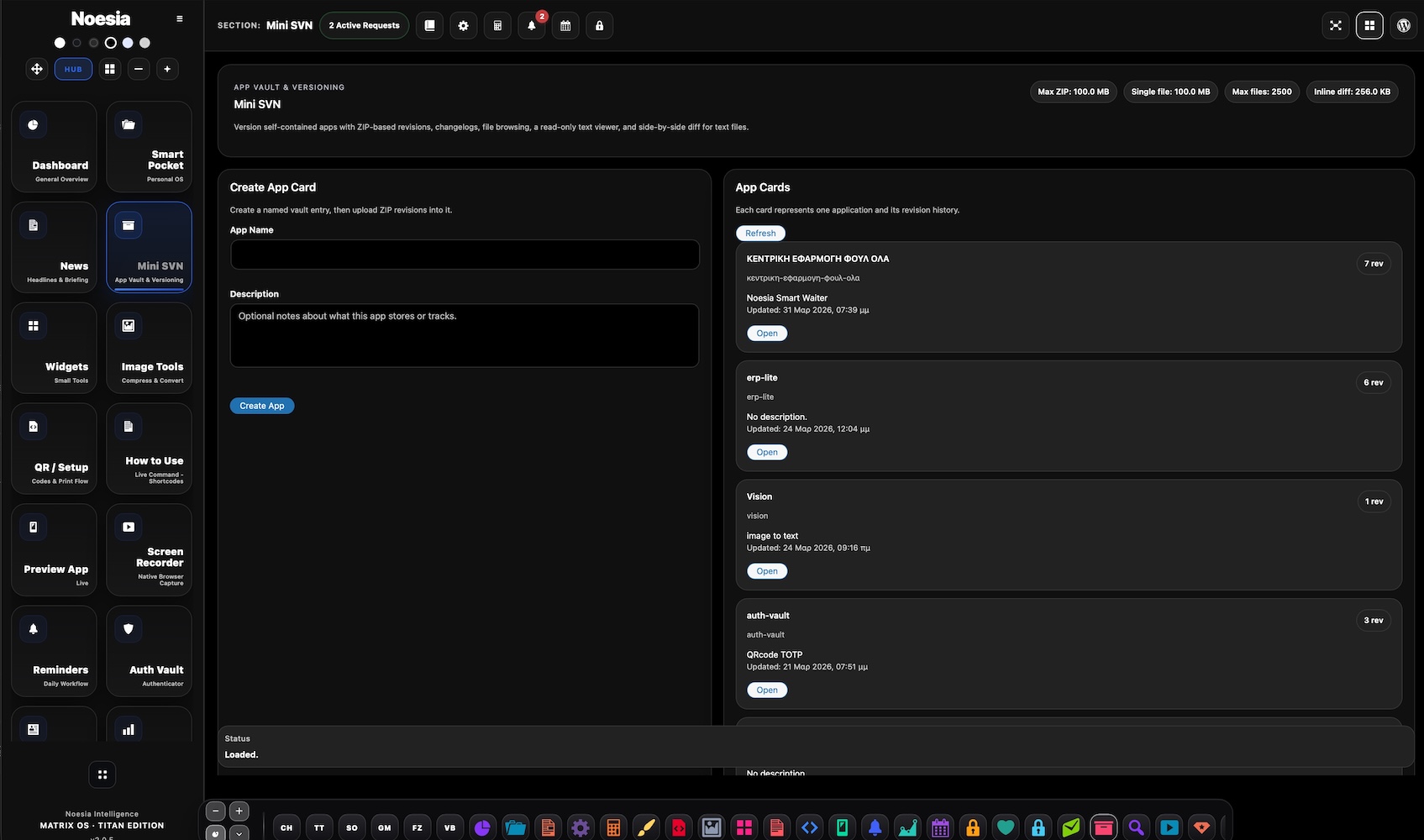Open the Auth Vault sidebar tile
This screenshot has height=840, width=1424.
pyautogui.click(x=149, y=651)
